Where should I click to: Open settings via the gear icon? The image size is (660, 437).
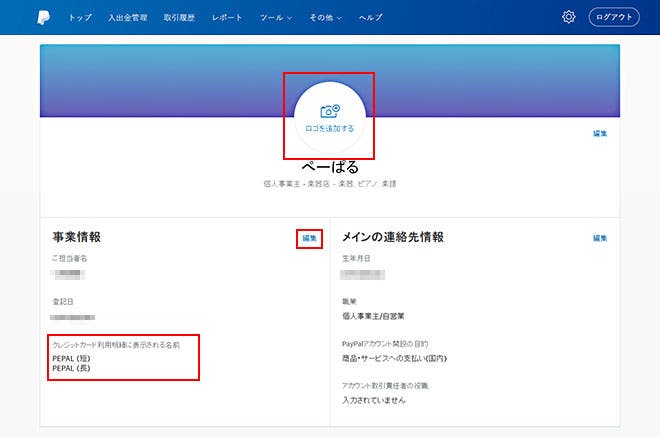[x=569, y=17]
